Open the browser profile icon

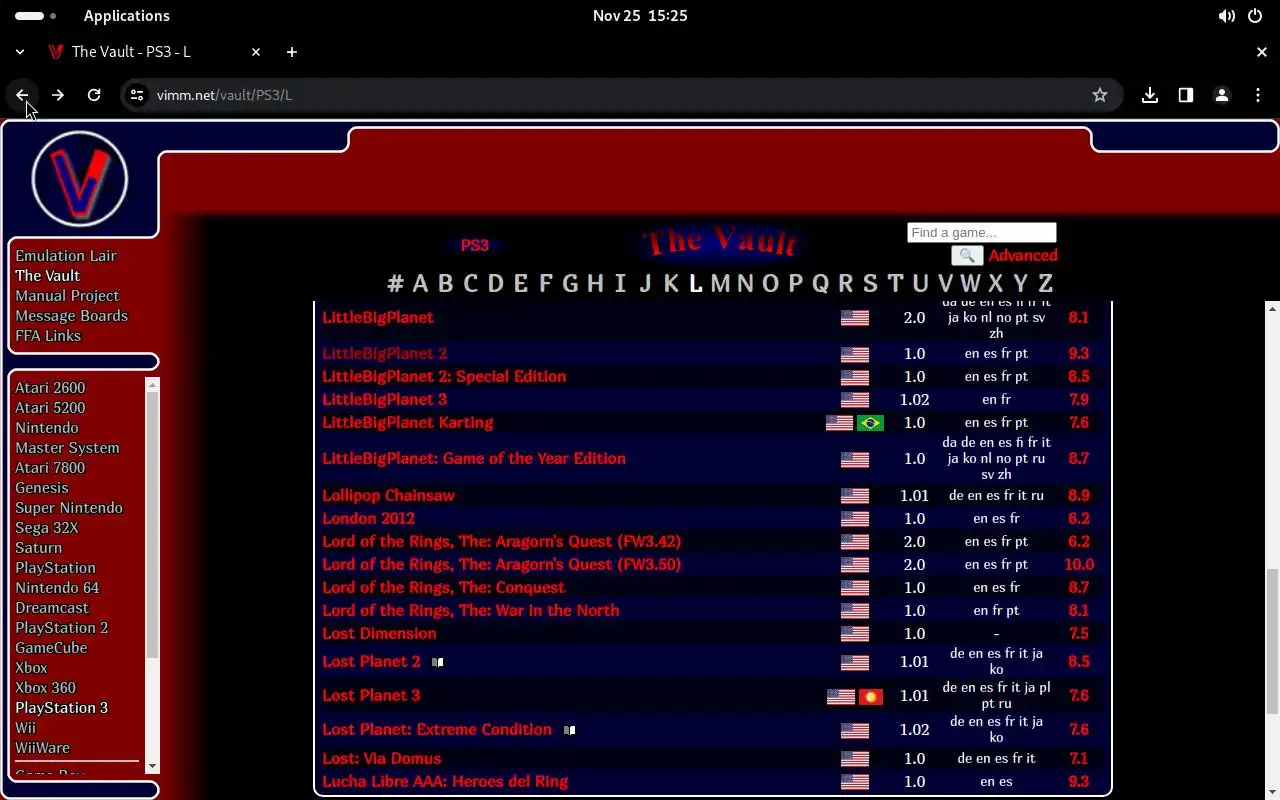1222,95
